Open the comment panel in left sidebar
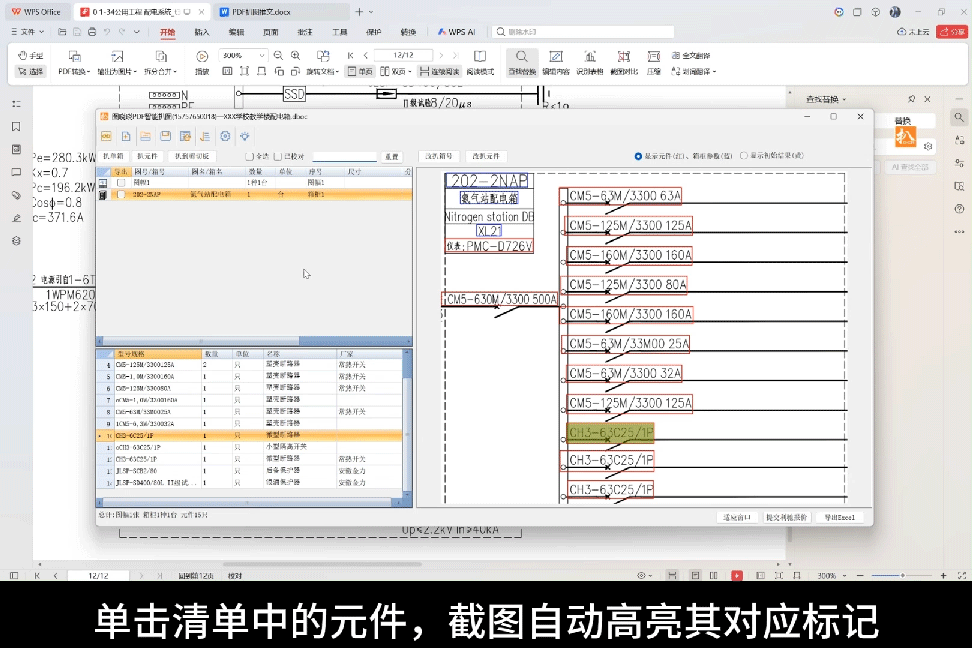 click(16, 172)
